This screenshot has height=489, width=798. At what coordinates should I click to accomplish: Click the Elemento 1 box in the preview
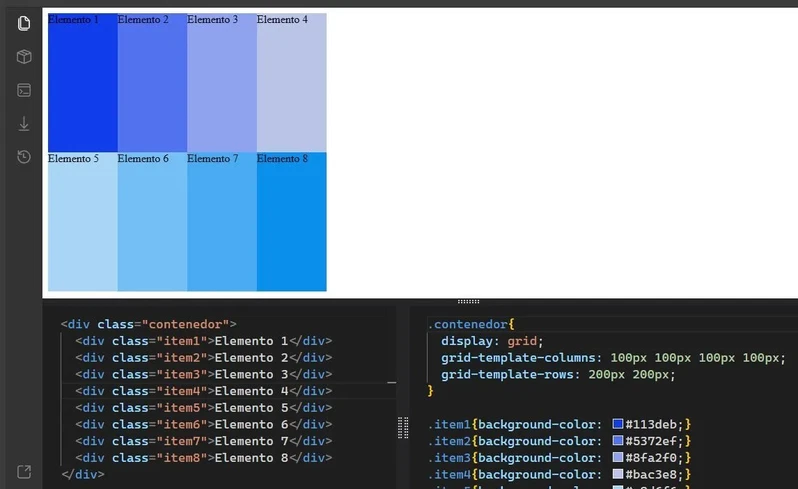coord(82,82)
